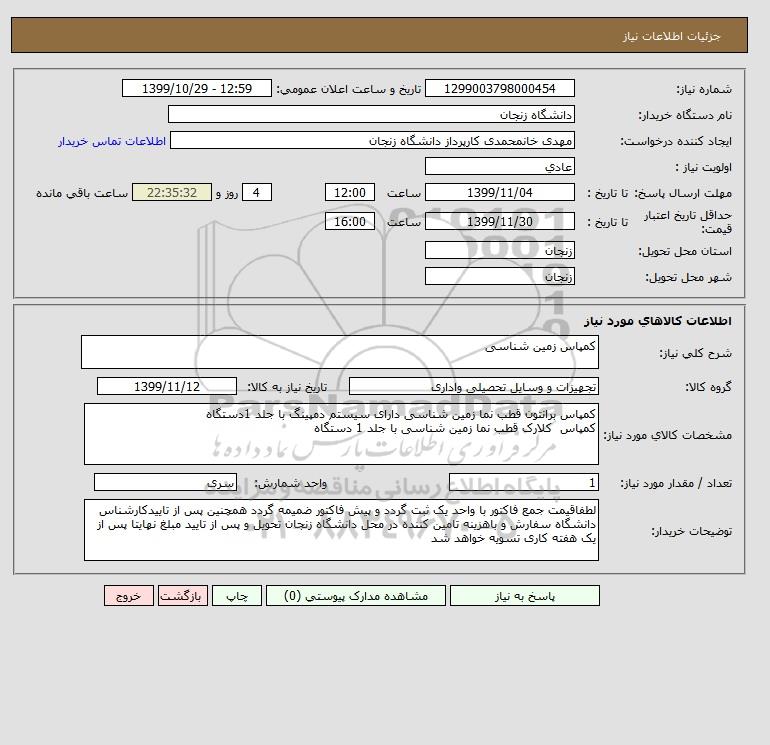Click the 'چاپ' print button
Image resolution: width=770 pixels, height=745 pixels.
pyautogui.click(x=237, y=596)
